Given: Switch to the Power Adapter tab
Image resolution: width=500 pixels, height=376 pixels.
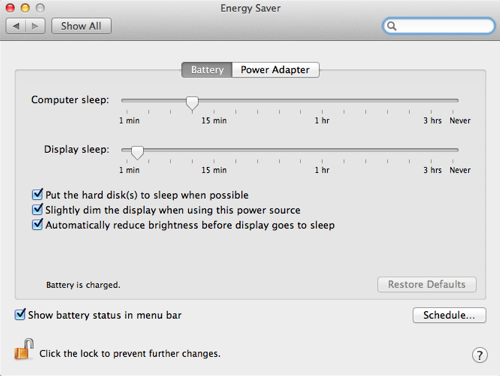Looking at the screenshot, I should pyautogui.click(x=275, y=70).
